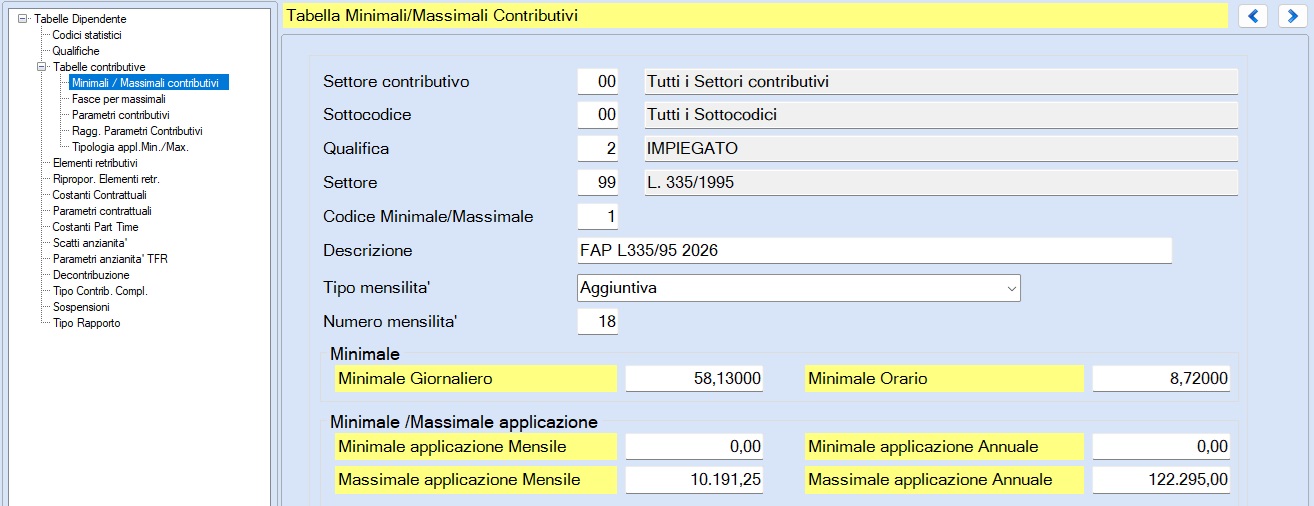This screenshot has width=1314, height=506.
Task: Select Codici statistici in the tree
Action: [87, 35]
